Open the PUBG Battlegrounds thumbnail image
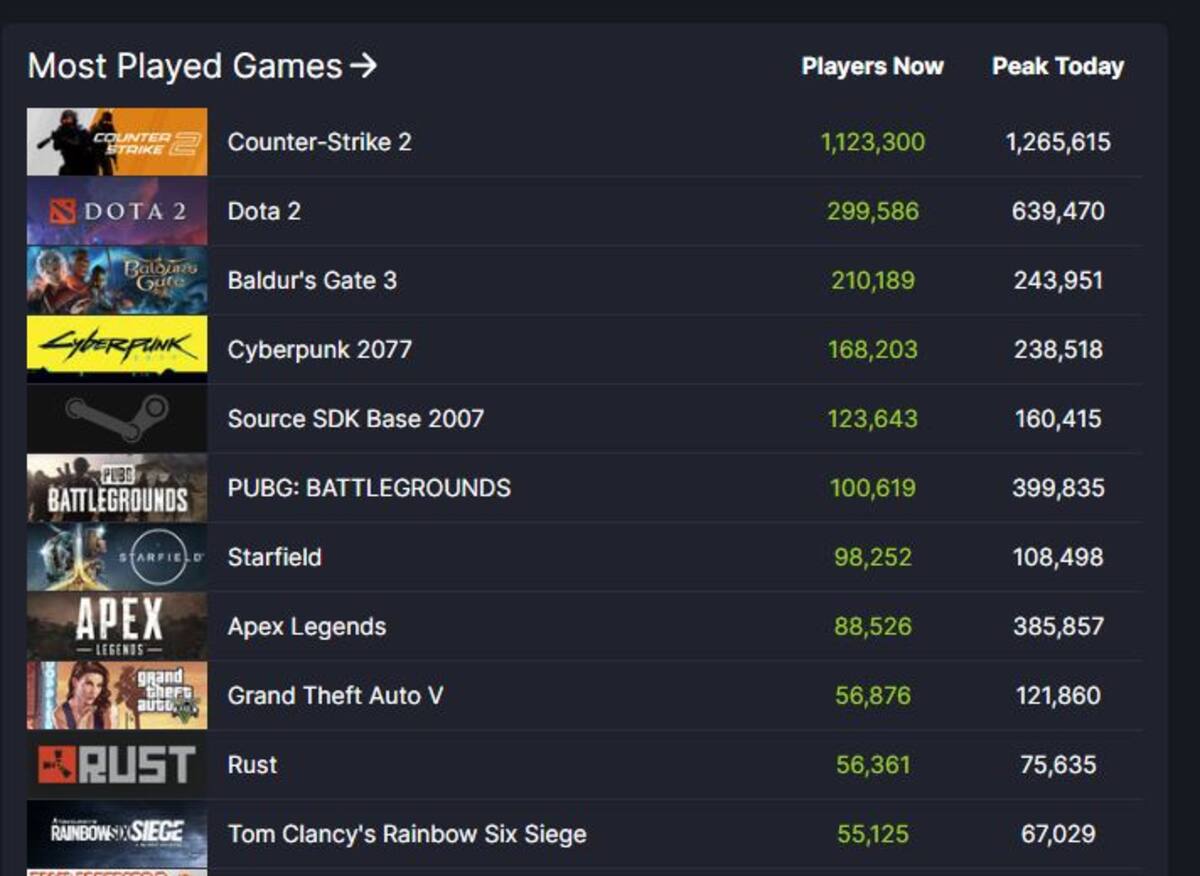The height and width of the screenshot is (876, 1200). [117, 488]
